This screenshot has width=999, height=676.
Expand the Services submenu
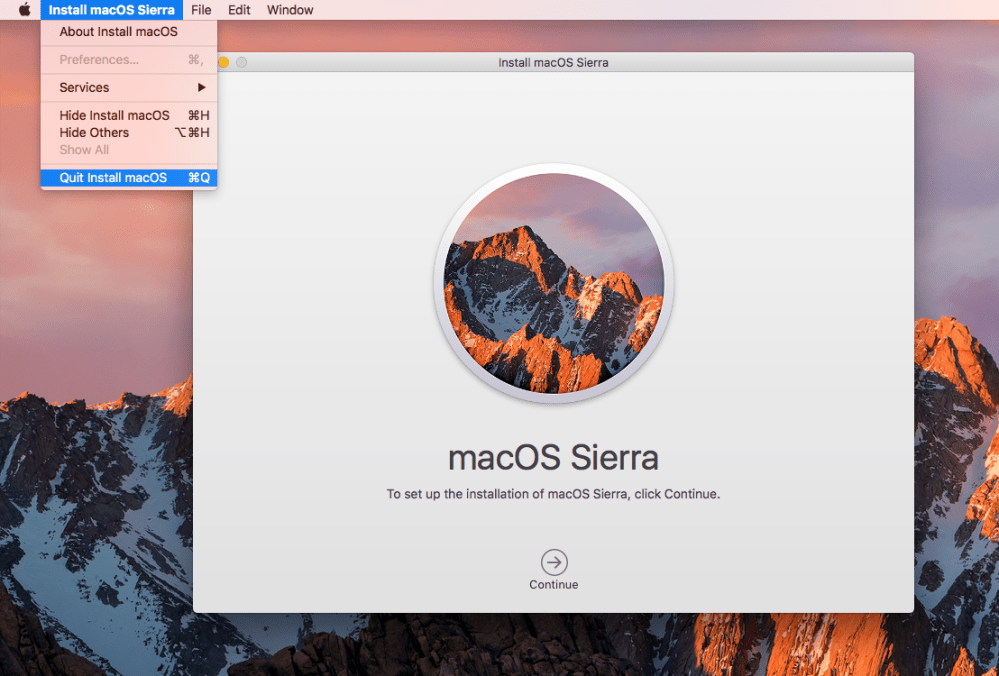coord(128,87)
